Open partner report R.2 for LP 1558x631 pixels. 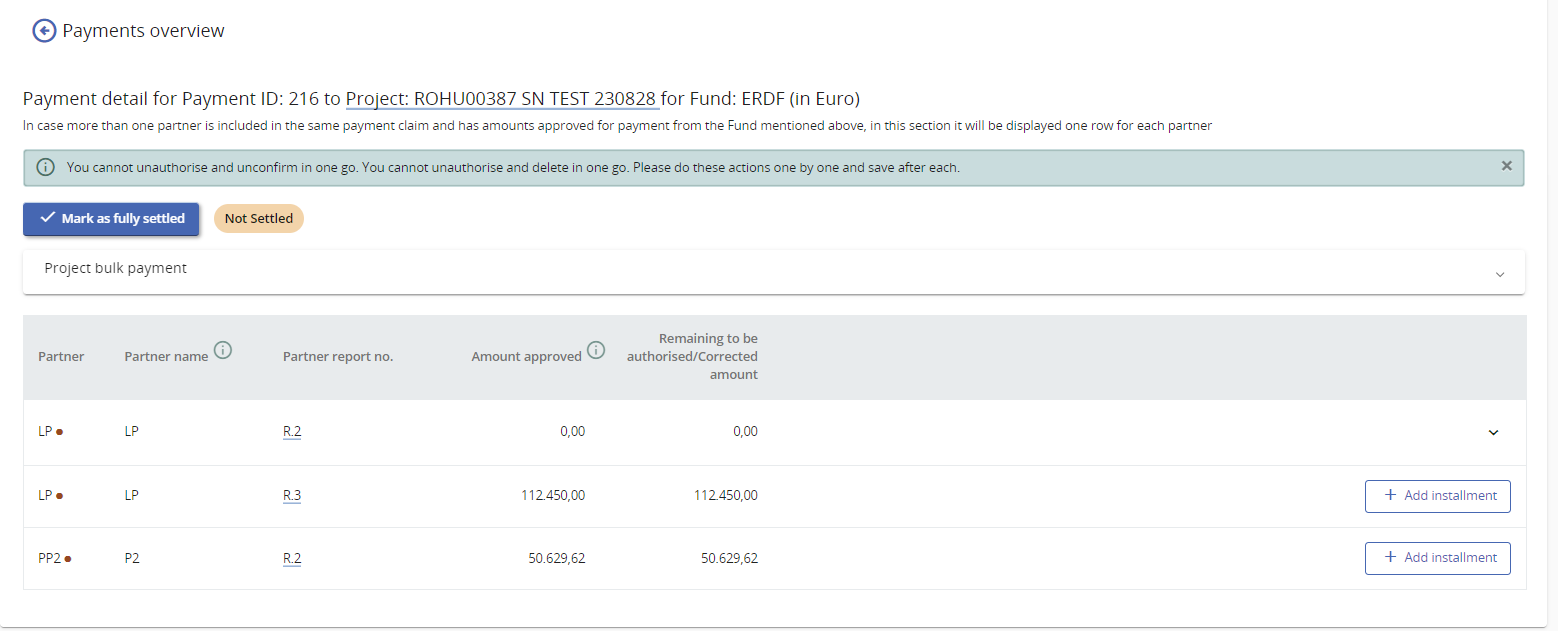tap(292, 432)
